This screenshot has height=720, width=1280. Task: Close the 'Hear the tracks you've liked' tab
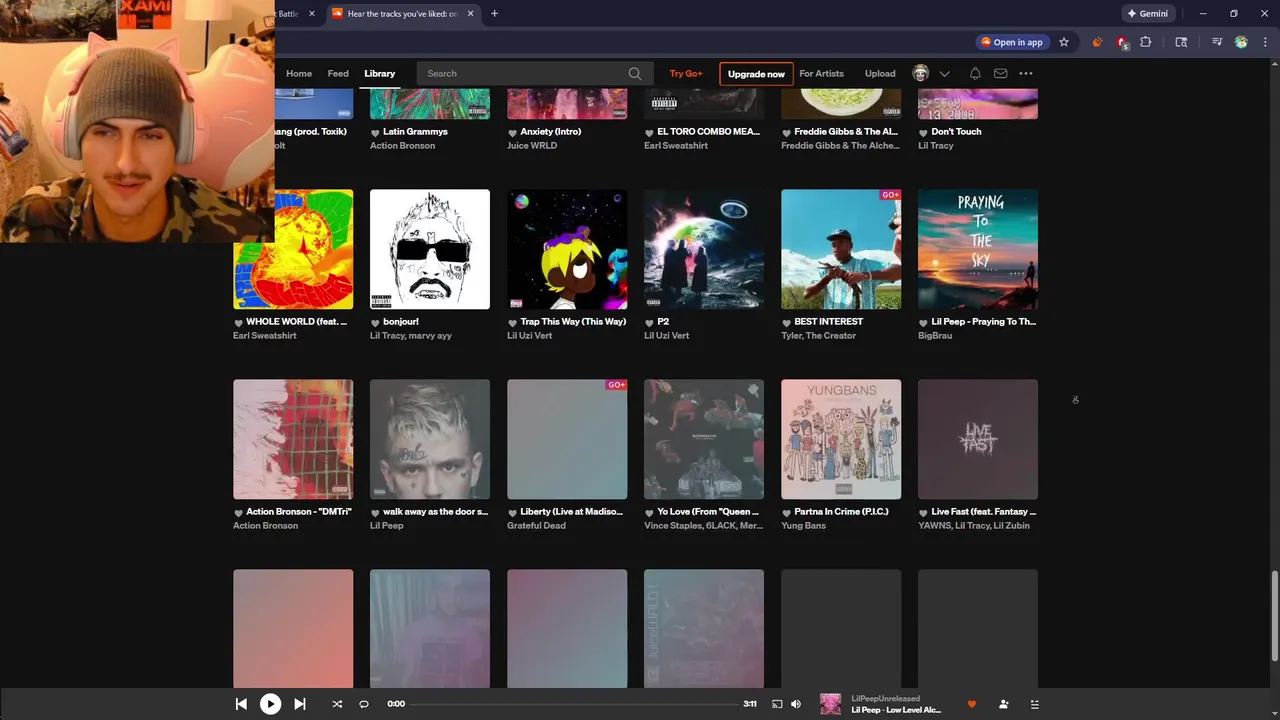470,14
